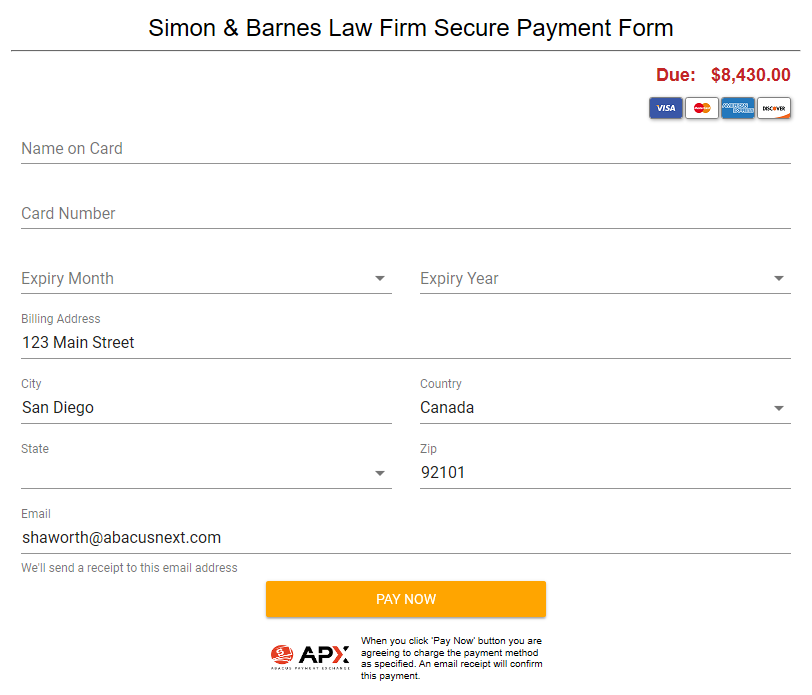Image resolution: width=812 pixels, height=695 pixels.
Task: Focus the Card Number field
Action: (405, 214)
